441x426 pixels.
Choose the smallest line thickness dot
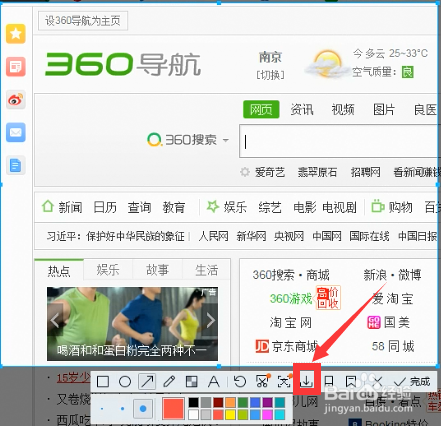pos(102,409)
